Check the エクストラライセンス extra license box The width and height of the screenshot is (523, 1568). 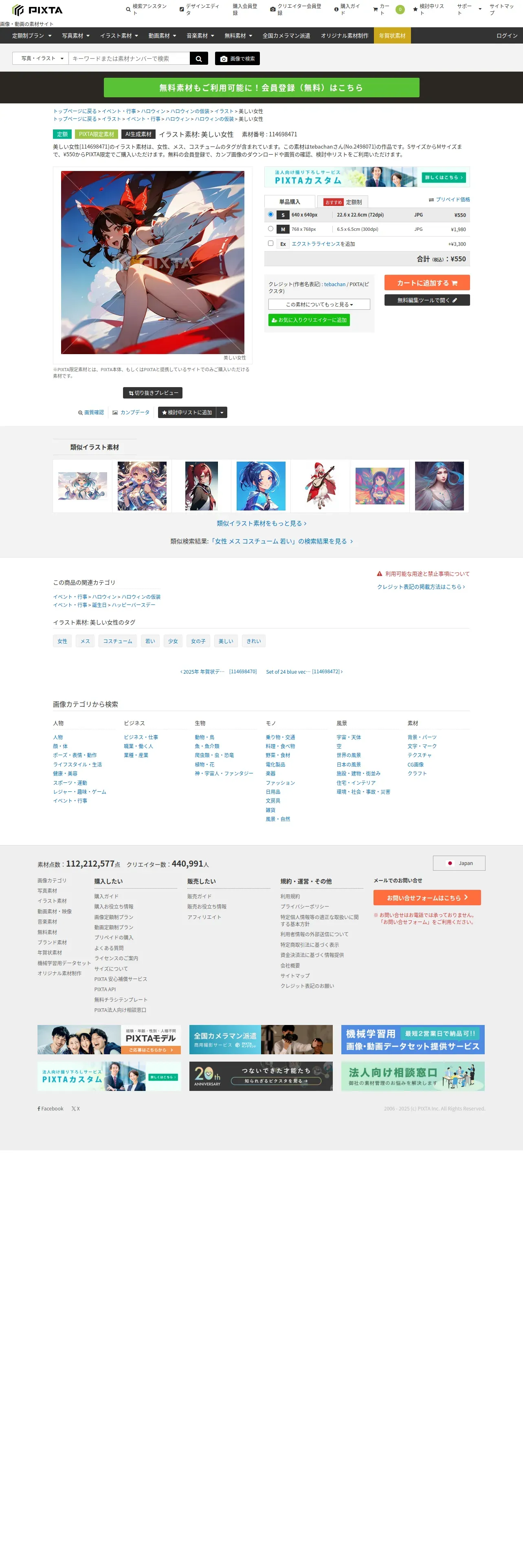(271, 243)
